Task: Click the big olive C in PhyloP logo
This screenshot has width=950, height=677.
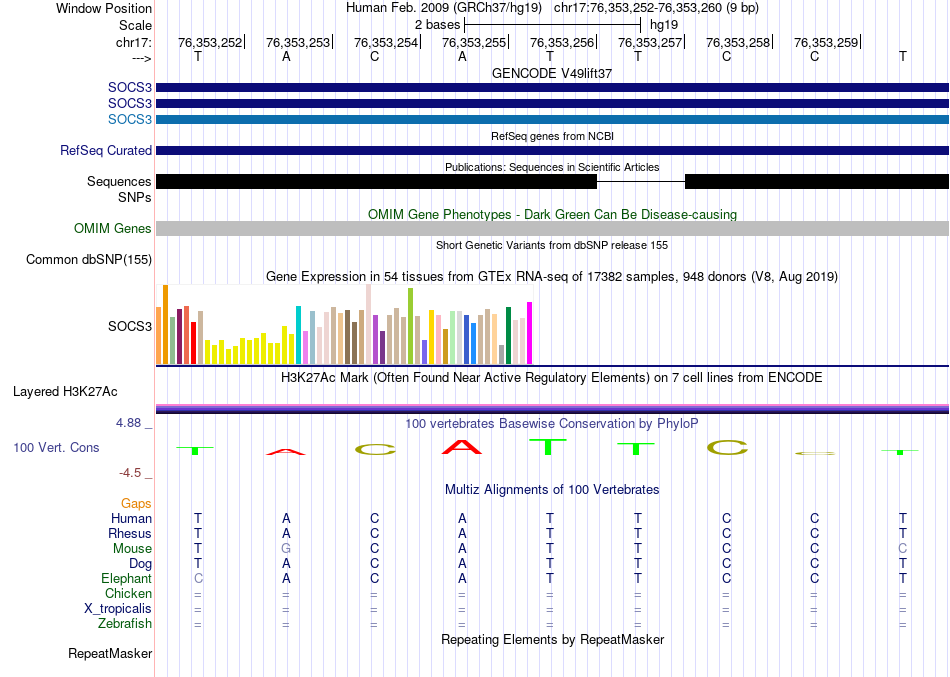Action: pyautogui.click(x=727, y=448)
